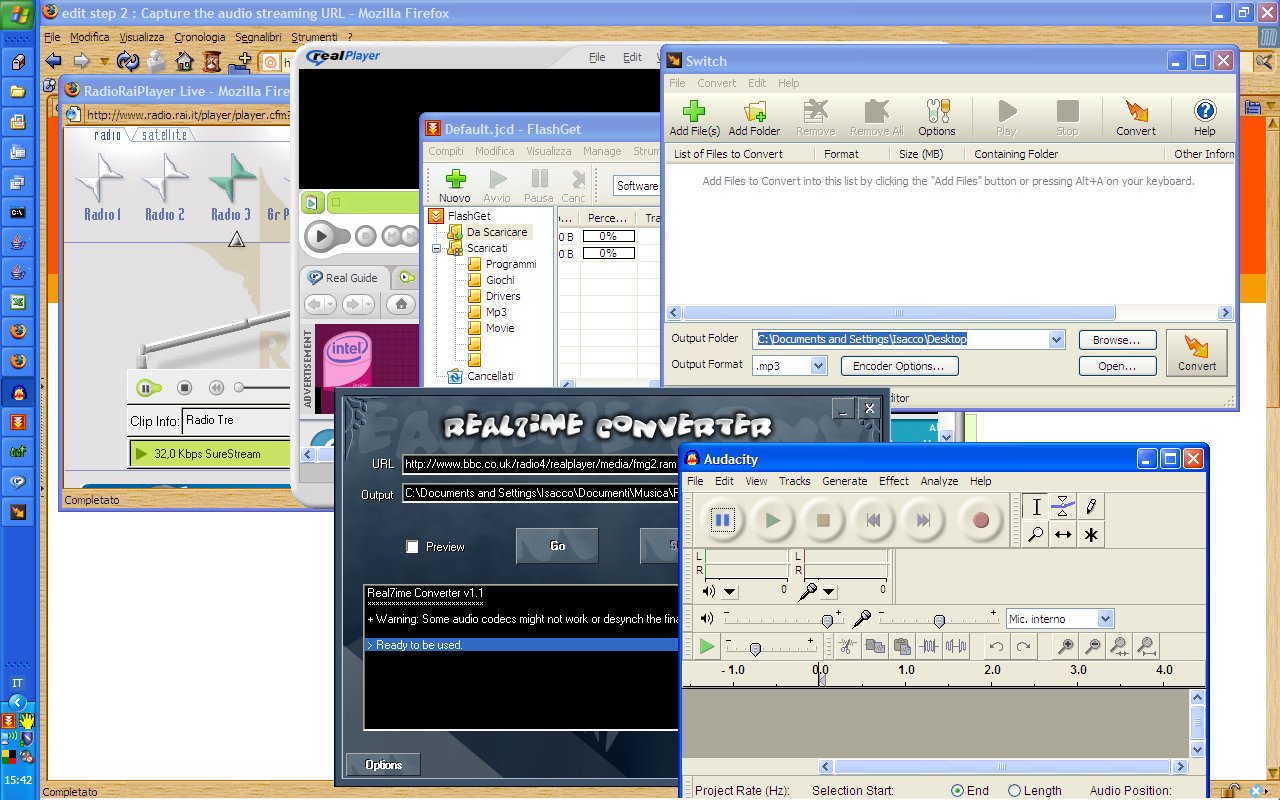Adjust the Audacity input microphone volume slider
Screen dimensions: 1280x800
click(938, 619)
